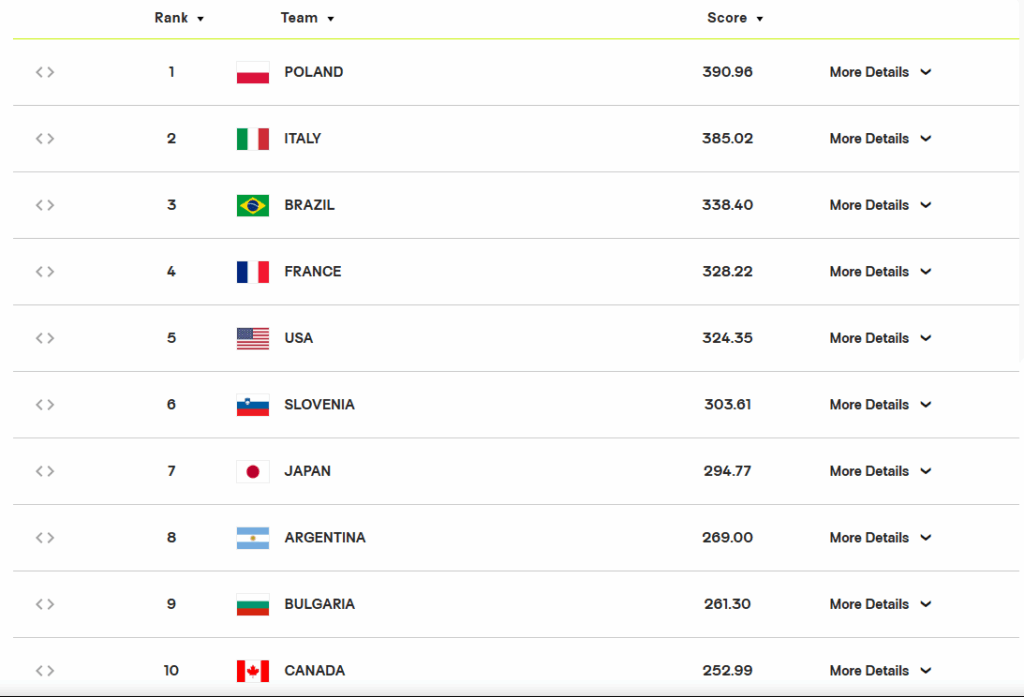Click the Brazil flag icon
This screenshot has width=1024, height=697.
(253, 206)
